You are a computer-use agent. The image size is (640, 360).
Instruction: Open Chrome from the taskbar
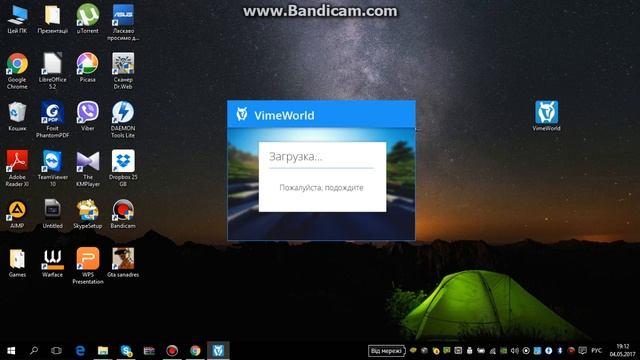(x=195, y=351)
